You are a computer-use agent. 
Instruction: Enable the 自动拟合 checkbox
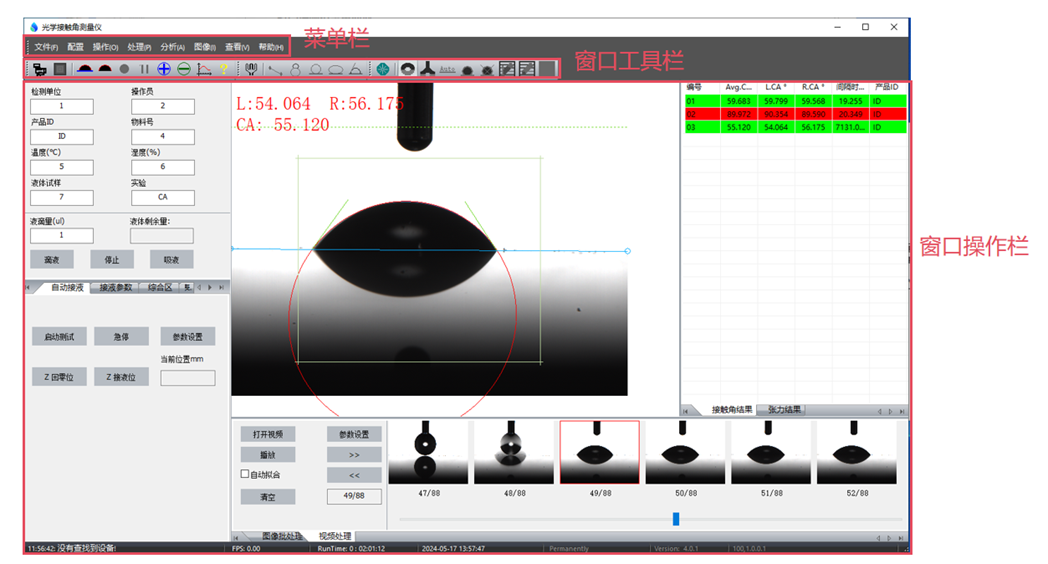(246, 474)
